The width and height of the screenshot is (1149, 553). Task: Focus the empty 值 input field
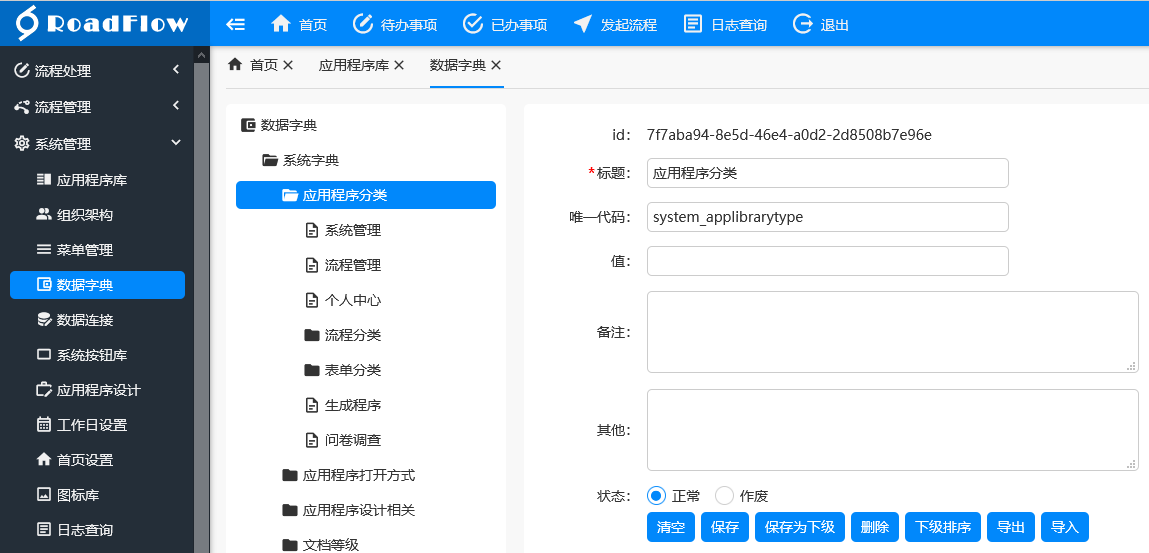click(x=827, y=261)
